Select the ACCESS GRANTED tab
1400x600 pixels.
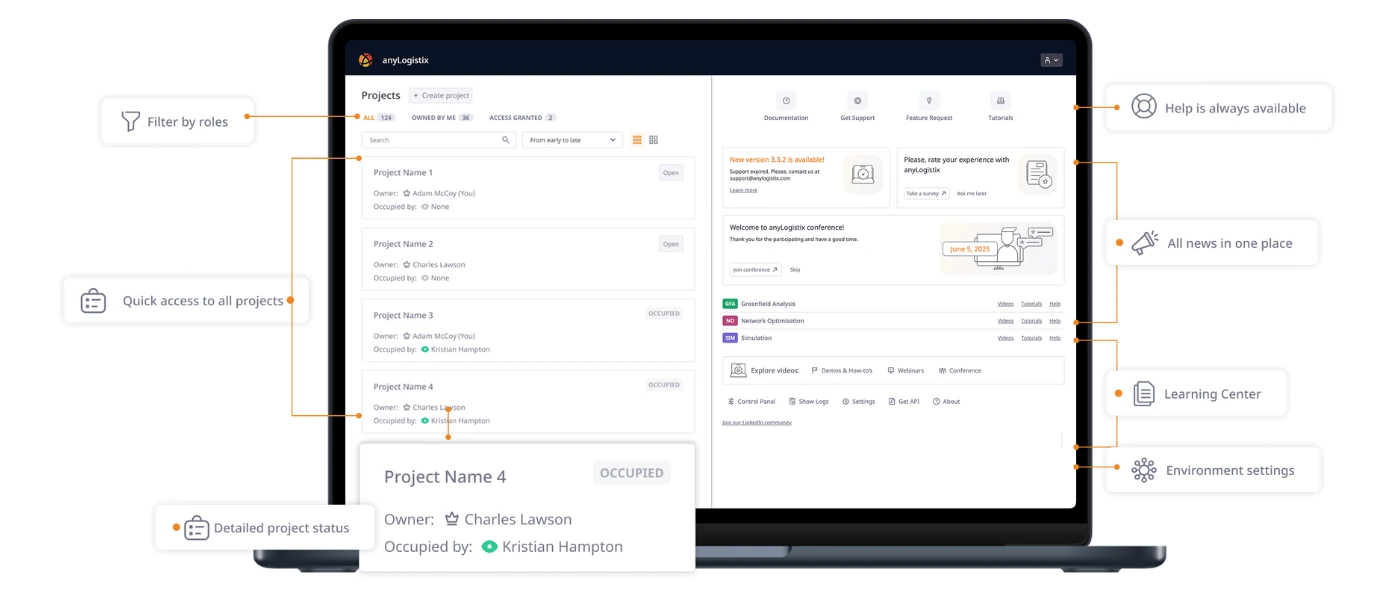(x=522, y=118)
